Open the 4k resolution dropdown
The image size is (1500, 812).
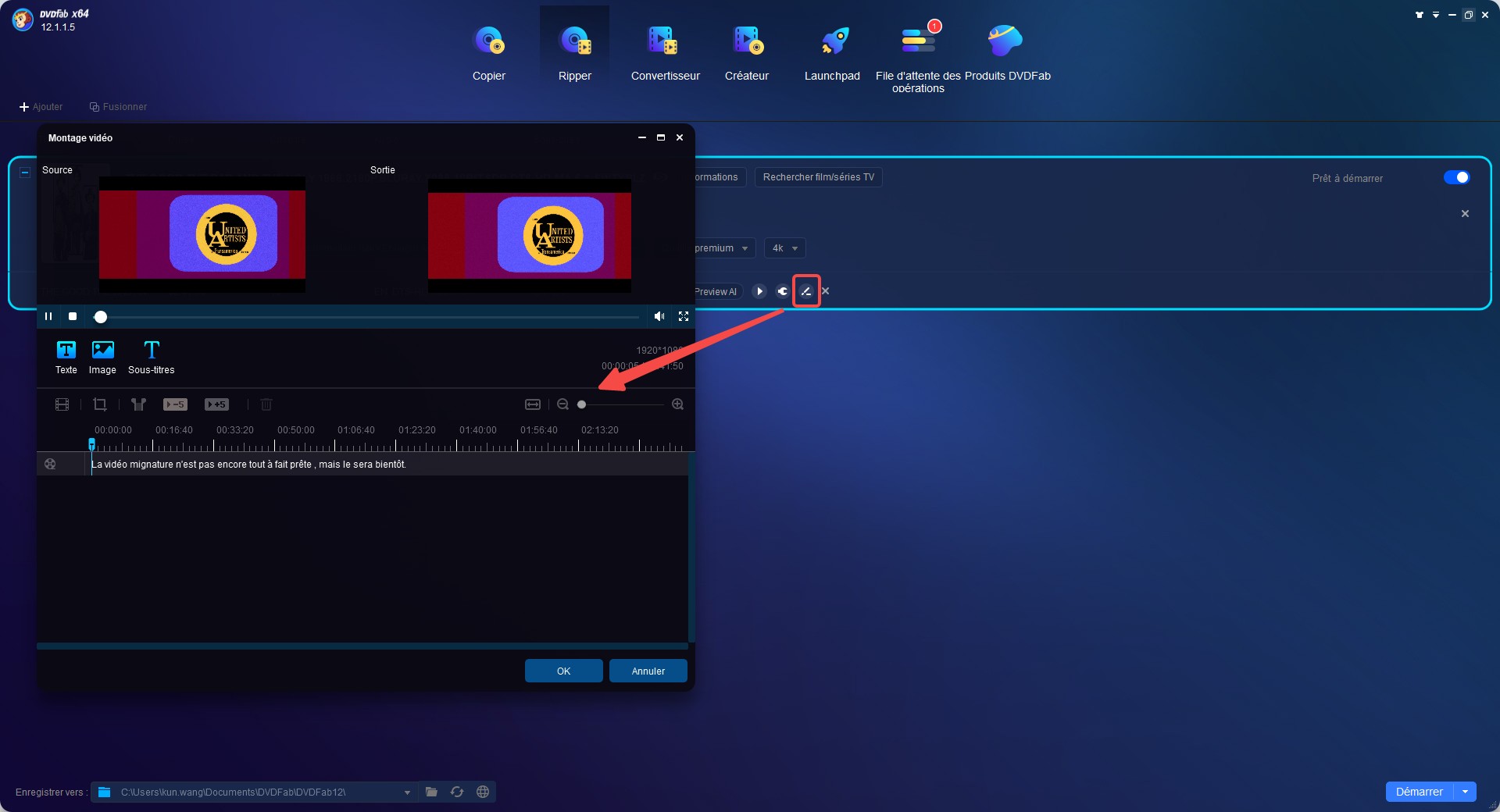pyautogui.click(x=784, y=248)
